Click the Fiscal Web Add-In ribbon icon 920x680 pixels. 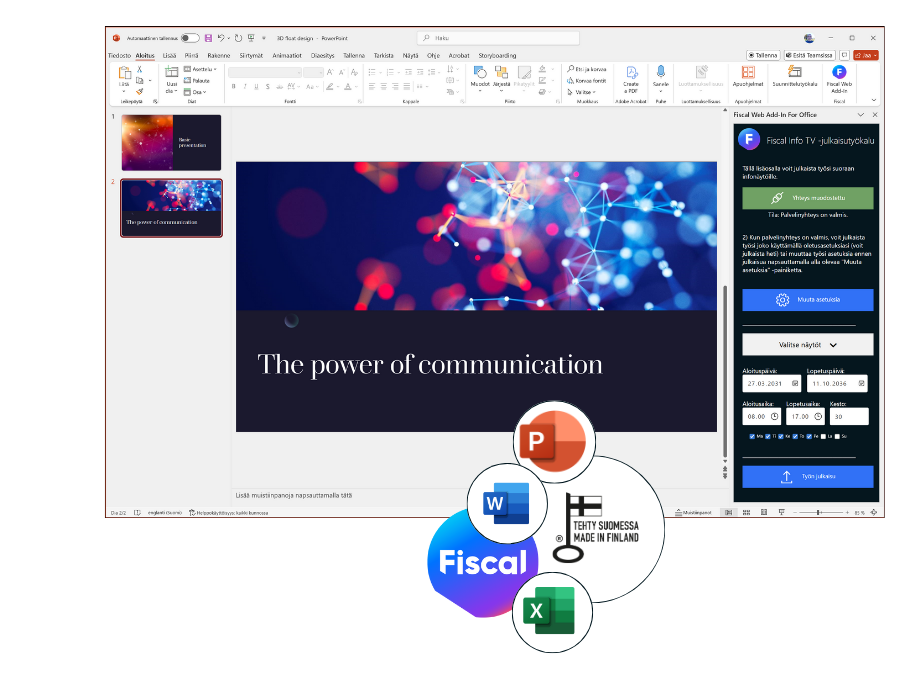point(839,73)
